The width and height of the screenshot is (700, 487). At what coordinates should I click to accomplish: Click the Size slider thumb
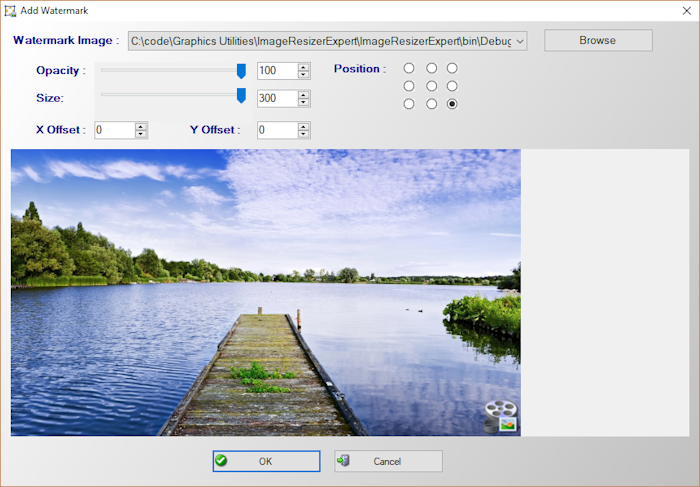coord(241,96)
